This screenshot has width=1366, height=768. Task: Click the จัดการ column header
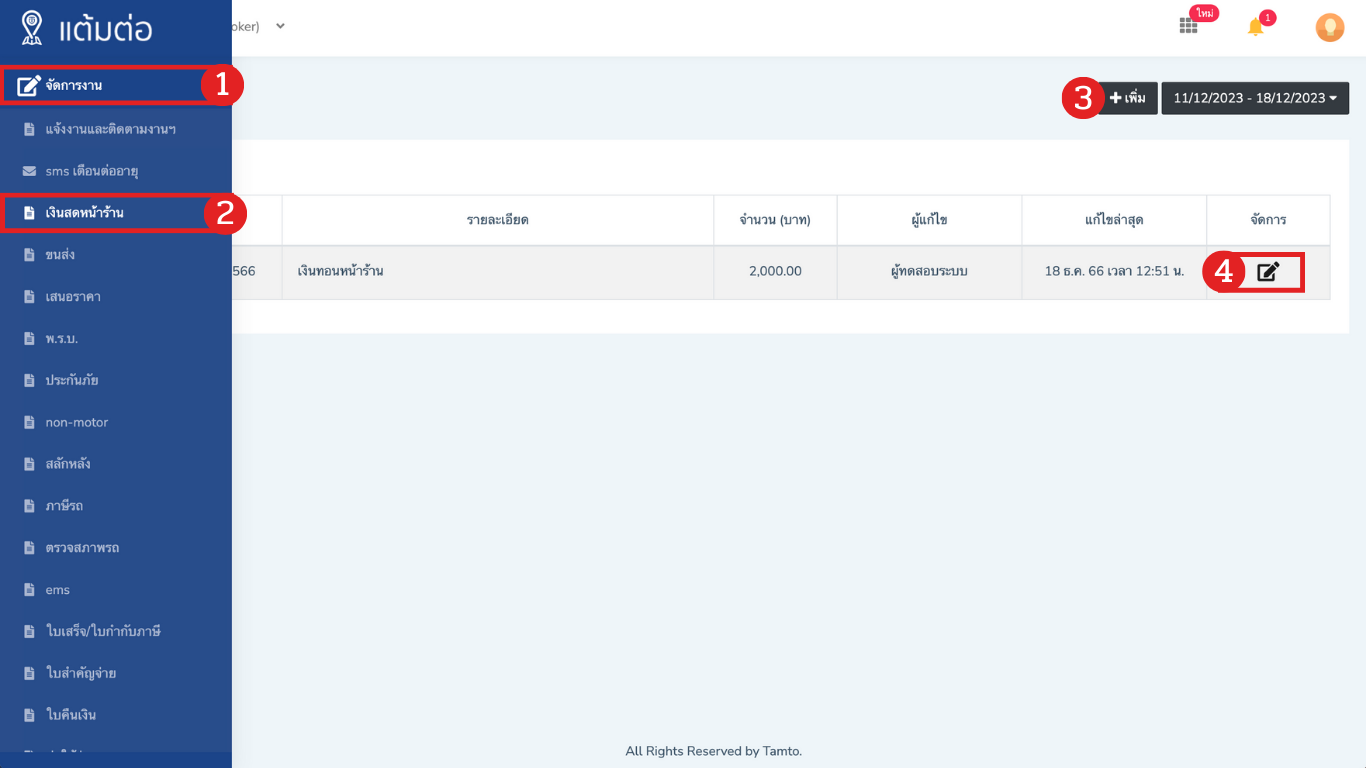[1268, 220]
